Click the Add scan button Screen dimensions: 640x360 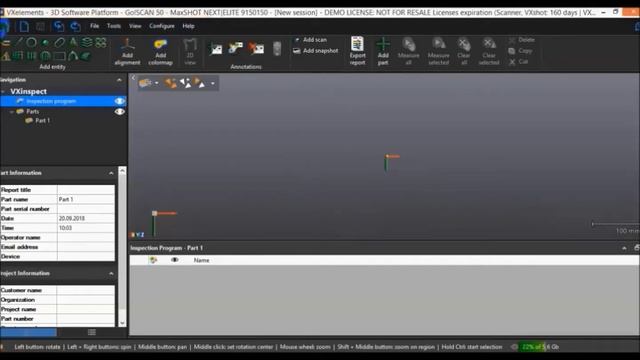(x=310, y=40)
